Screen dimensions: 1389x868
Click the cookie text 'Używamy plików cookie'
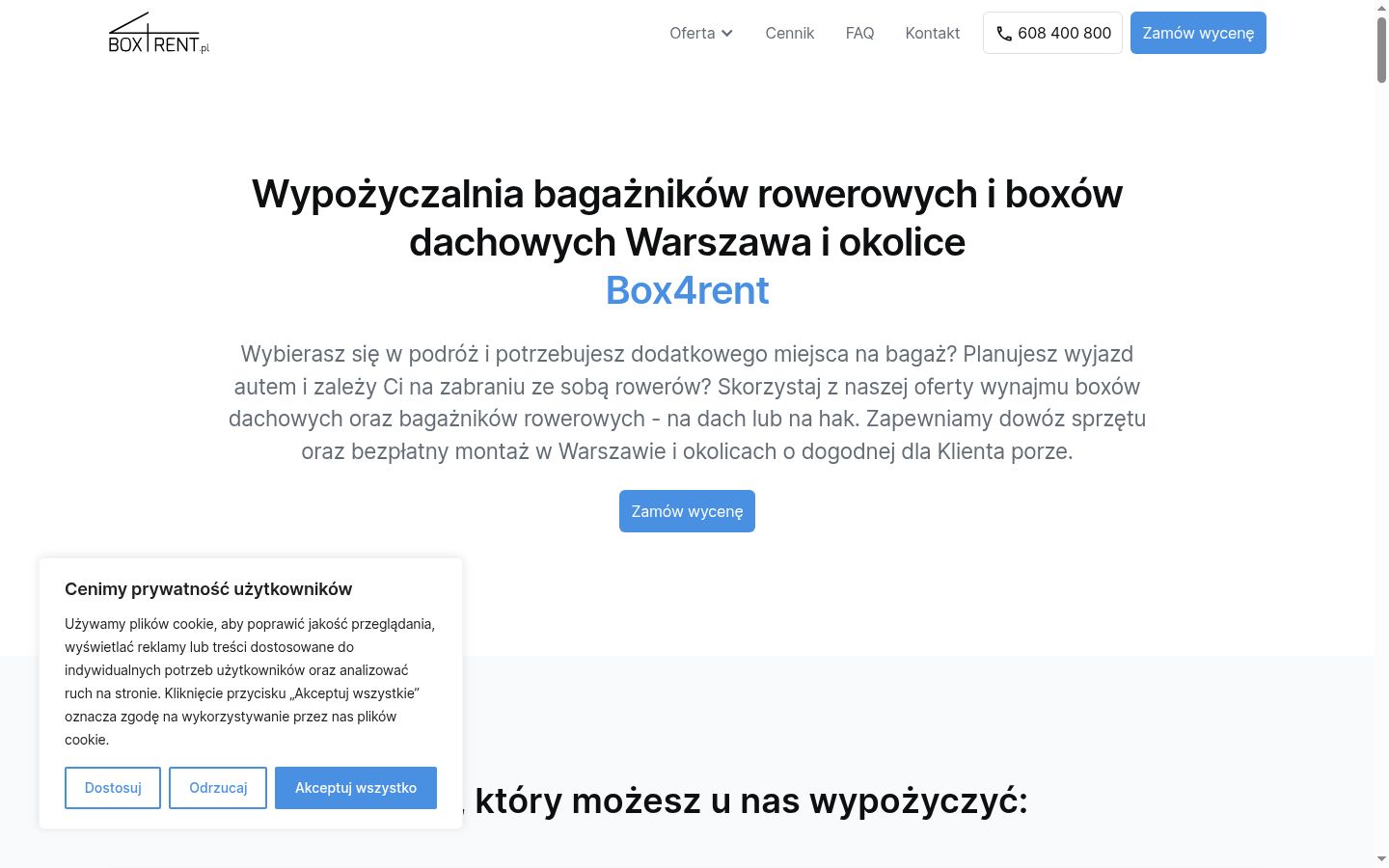coord(251,682)
